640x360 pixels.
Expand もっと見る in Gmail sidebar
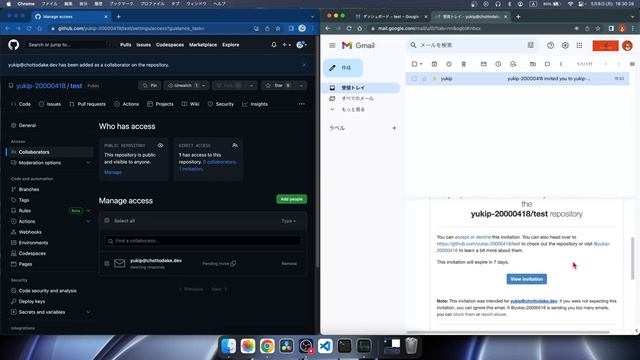(x=353, y=109)
